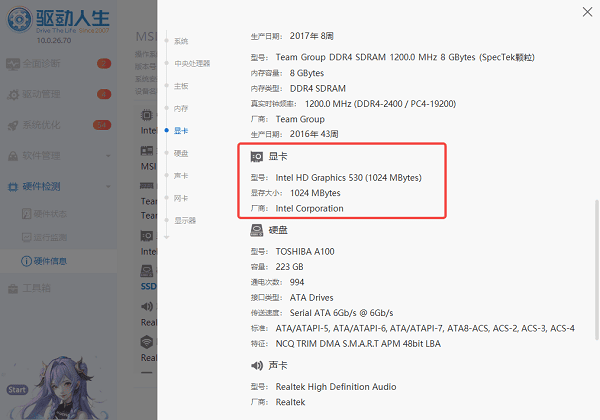This screenshot has height=420, width=600.
Task: Click the 软件管理 sidebar icon
Action: point(14,155)
